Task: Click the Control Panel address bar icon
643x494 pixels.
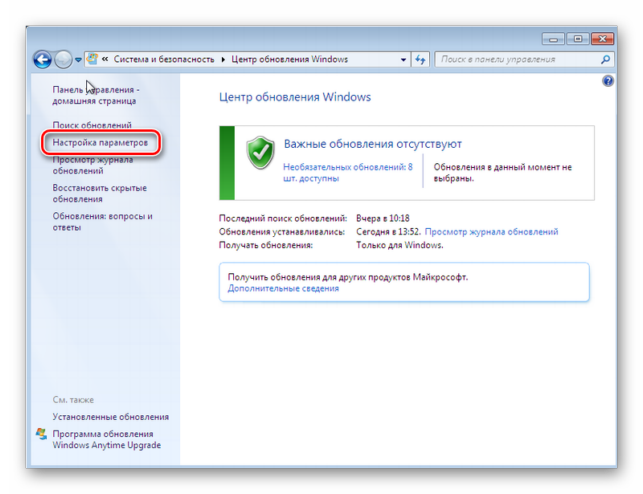Action: pyautogui.click(x=92, y=59)
